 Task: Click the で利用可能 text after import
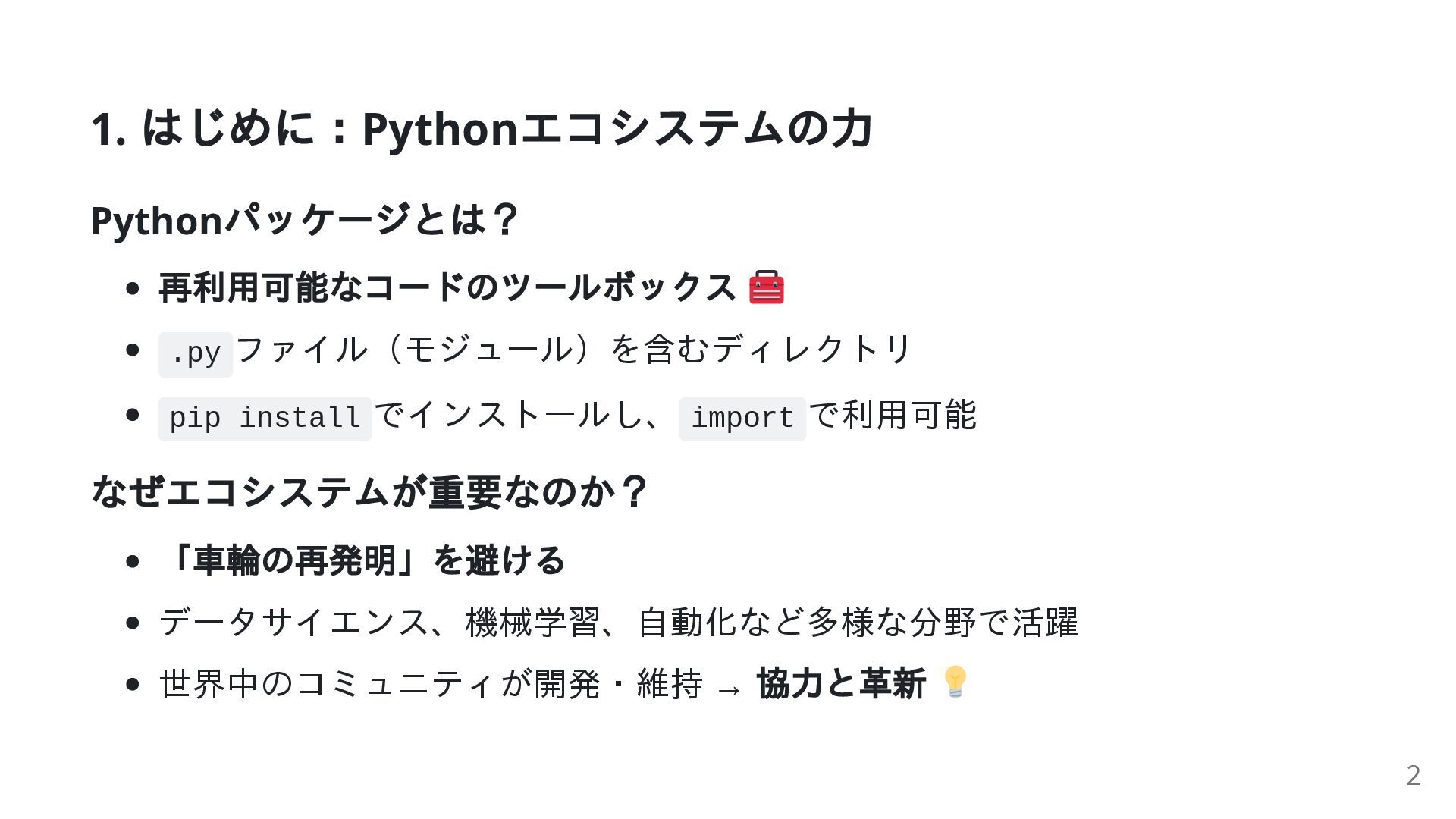pos(893,415)
